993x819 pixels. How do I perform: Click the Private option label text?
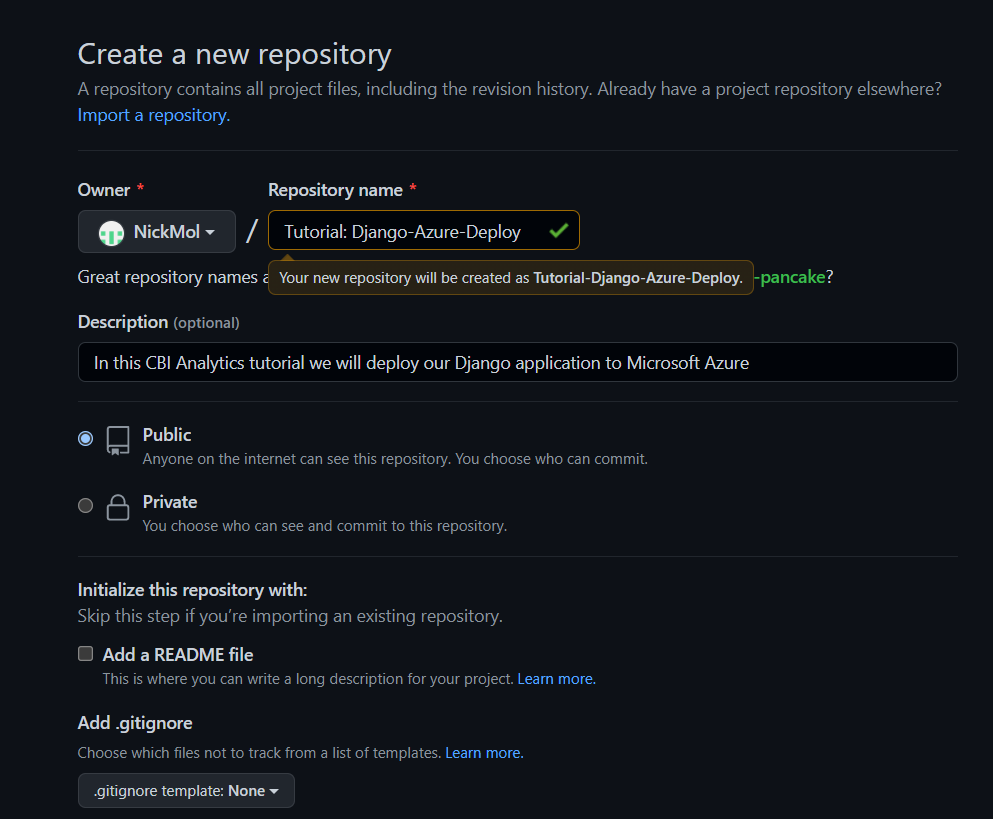coord(170,502)
